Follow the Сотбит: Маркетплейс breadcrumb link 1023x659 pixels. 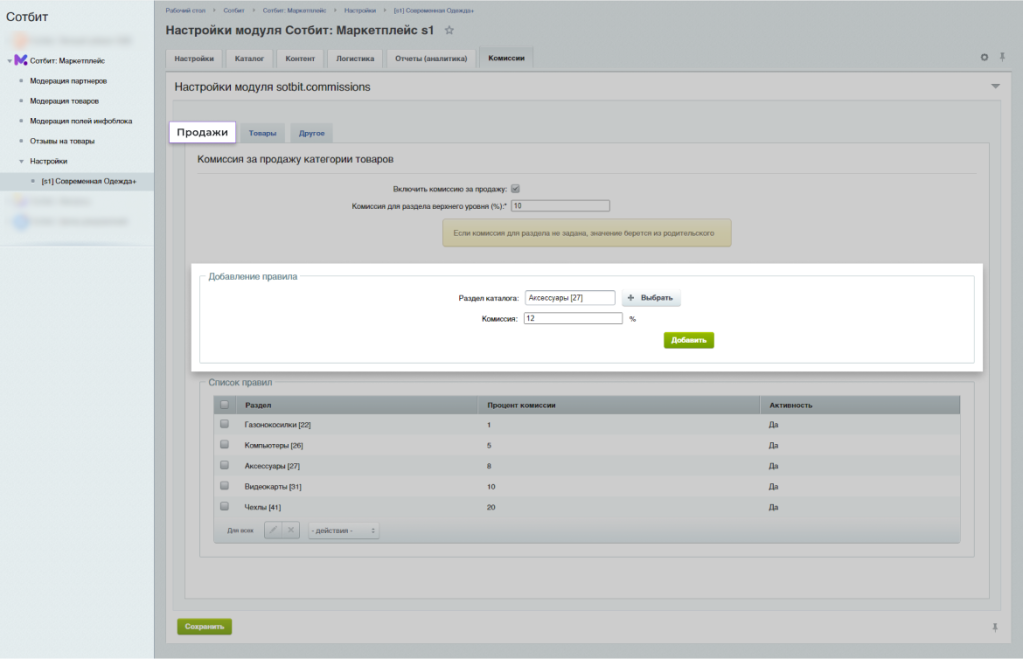[294, 10]
